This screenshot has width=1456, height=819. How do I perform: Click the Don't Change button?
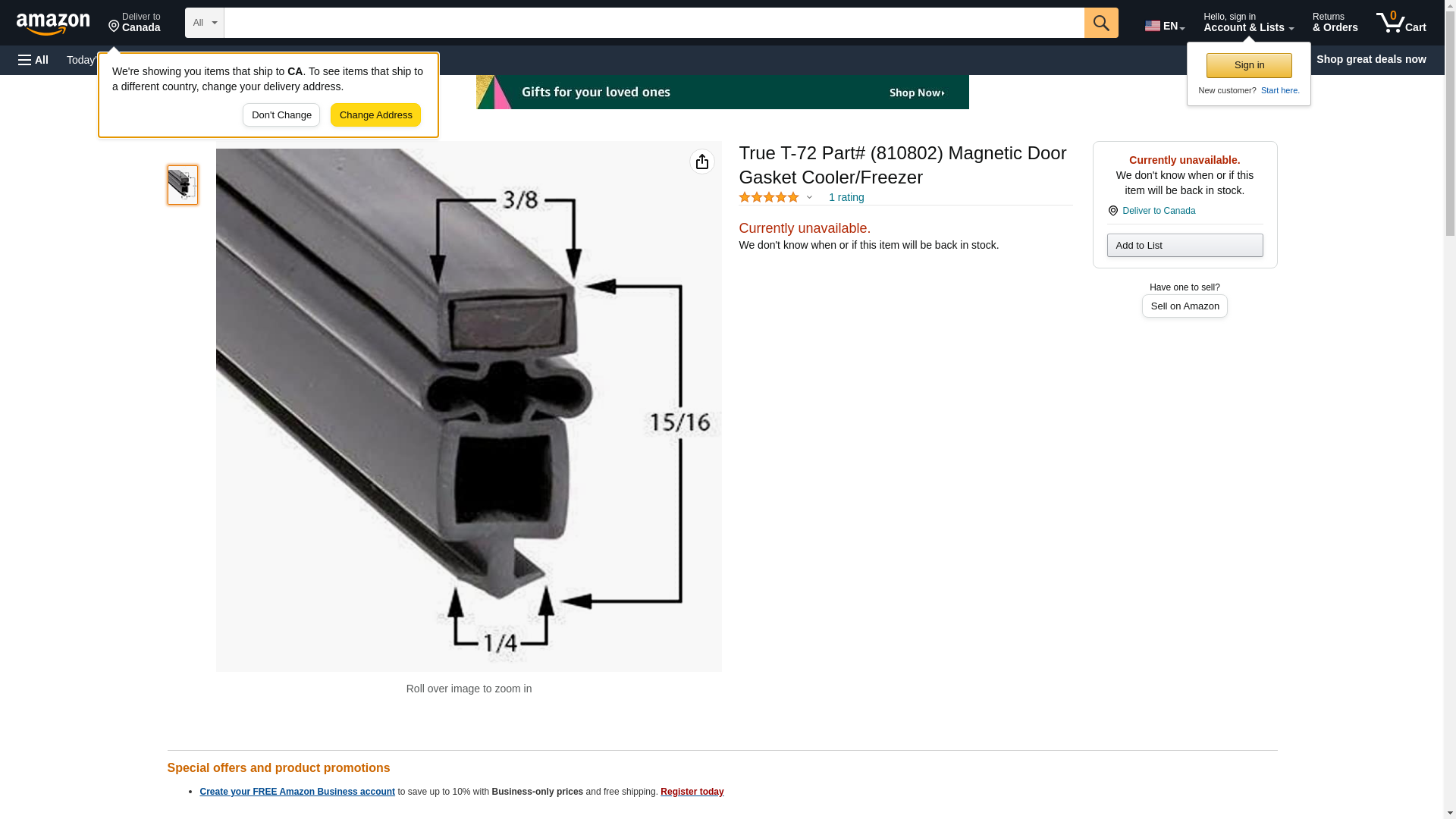281,115
